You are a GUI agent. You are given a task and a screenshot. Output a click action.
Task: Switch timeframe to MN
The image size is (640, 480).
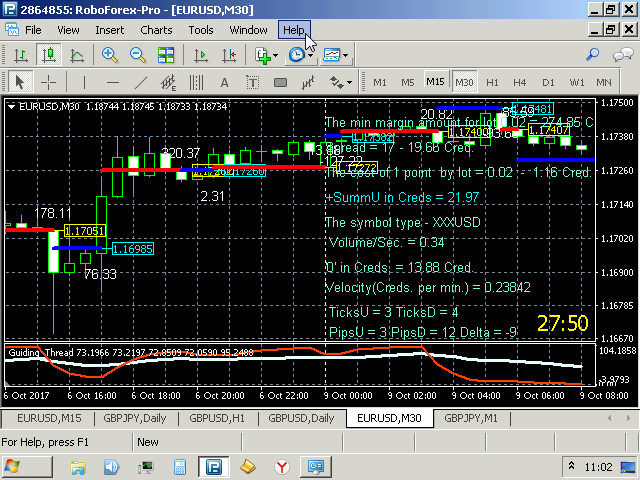[604, 82]
